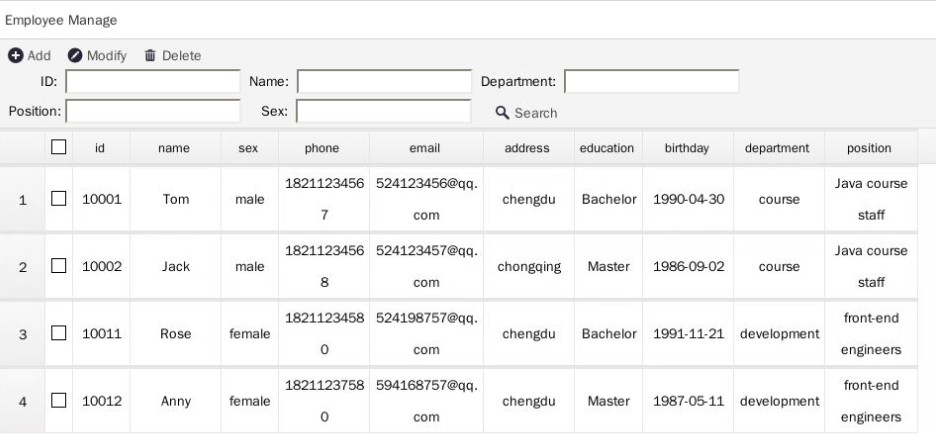The image size is (936, 444).
Task: Click the Modify pencil icon
Action: click(x=75, y=56)
